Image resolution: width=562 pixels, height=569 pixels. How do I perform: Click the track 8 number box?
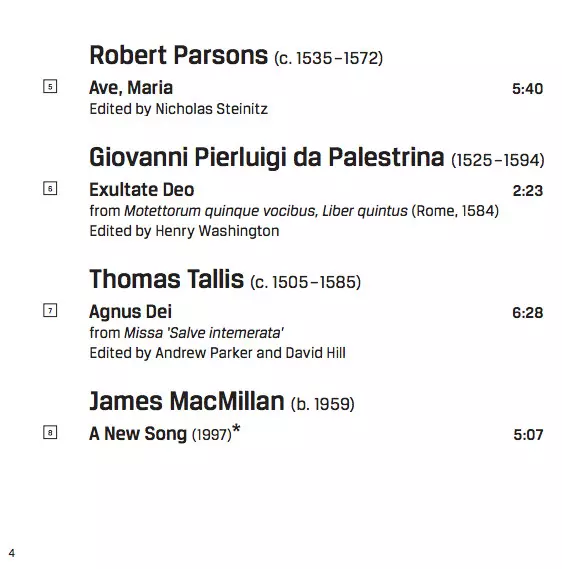pyautogui.click(x=50, y=432)
